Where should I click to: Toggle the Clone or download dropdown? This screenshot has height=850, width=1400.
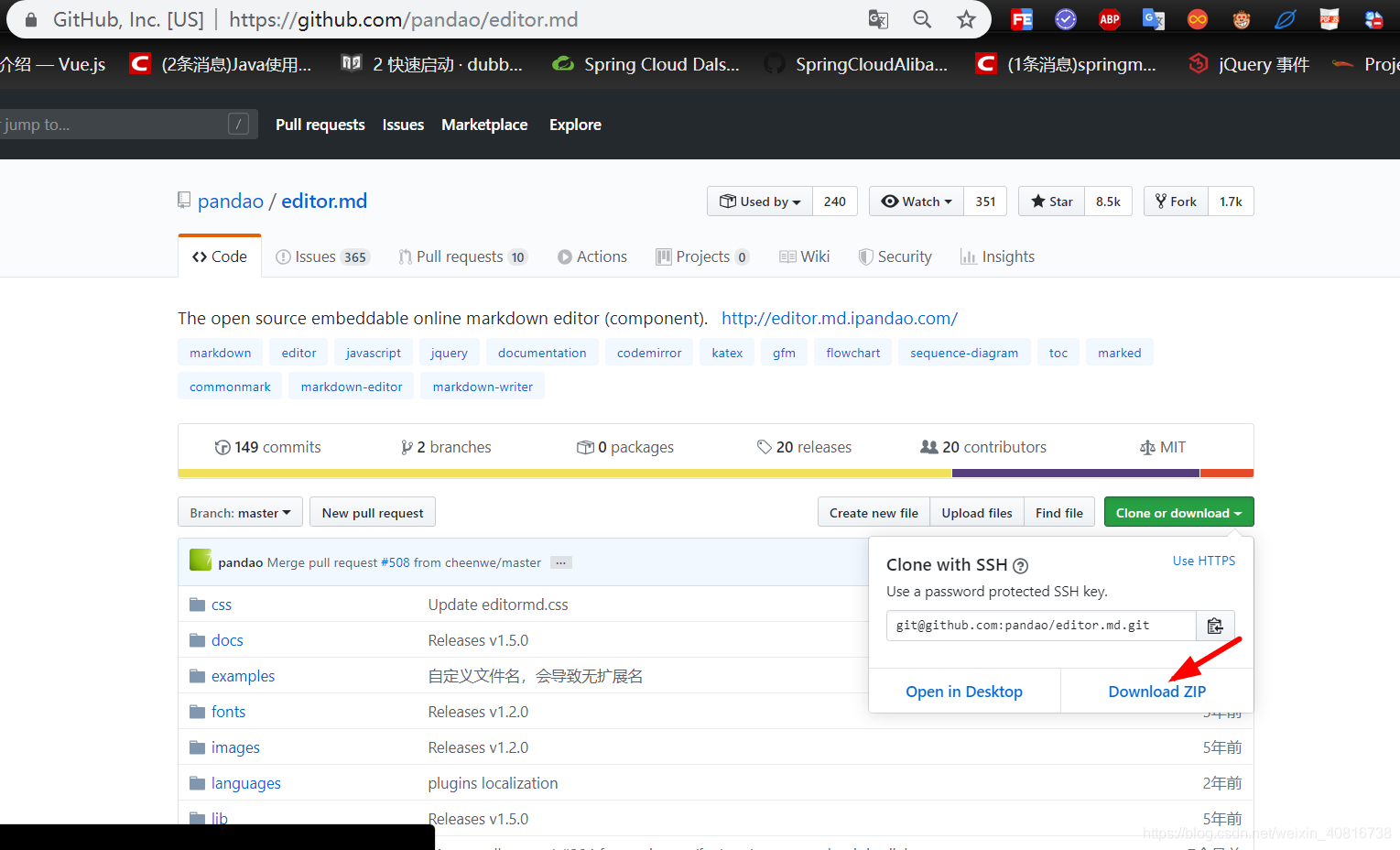pyautogui.click(x=1178, y=513)
